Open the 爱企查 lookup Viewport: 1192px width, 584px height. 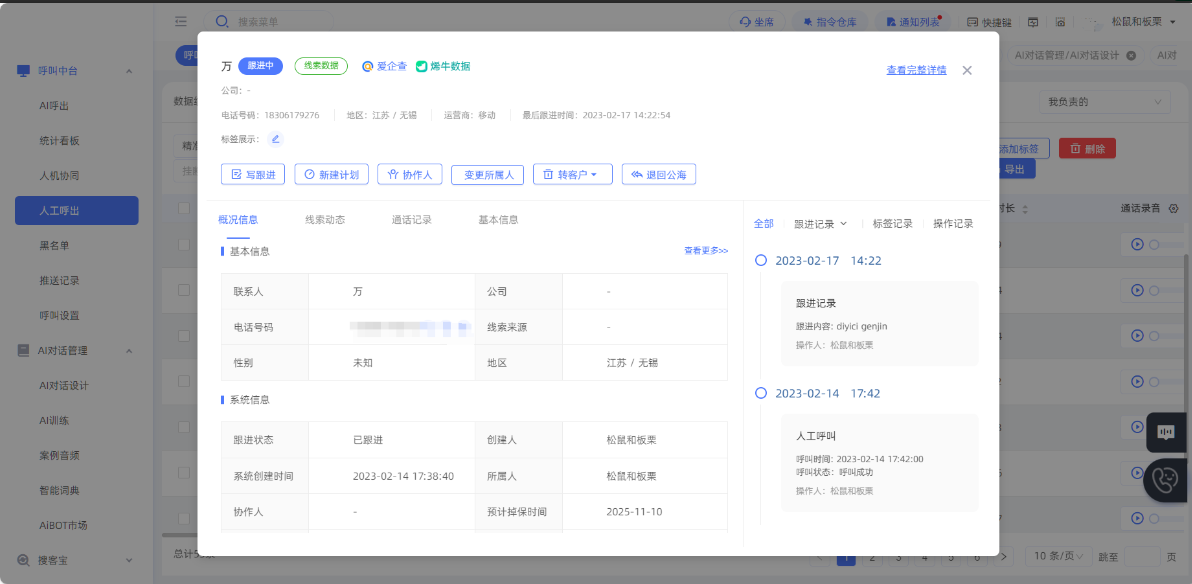pyautogui.click(x=384, y=66)
